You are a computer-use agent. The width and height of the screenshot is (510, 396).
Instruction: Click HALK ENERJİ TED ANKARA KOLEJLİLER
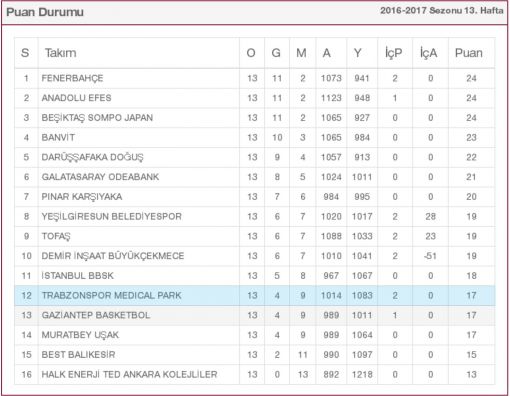pos(129,374)
